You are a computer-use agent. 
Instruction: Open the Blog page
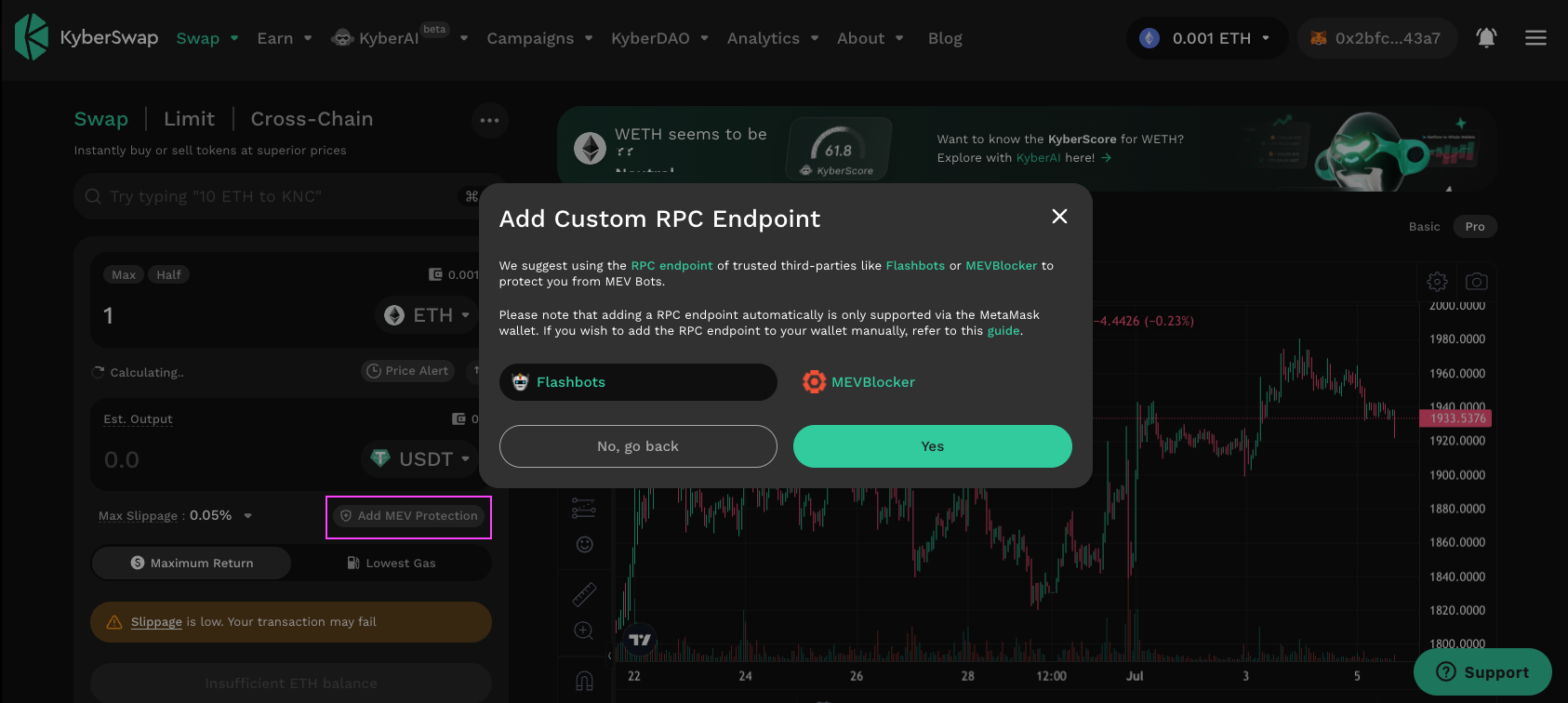[945, 38]
